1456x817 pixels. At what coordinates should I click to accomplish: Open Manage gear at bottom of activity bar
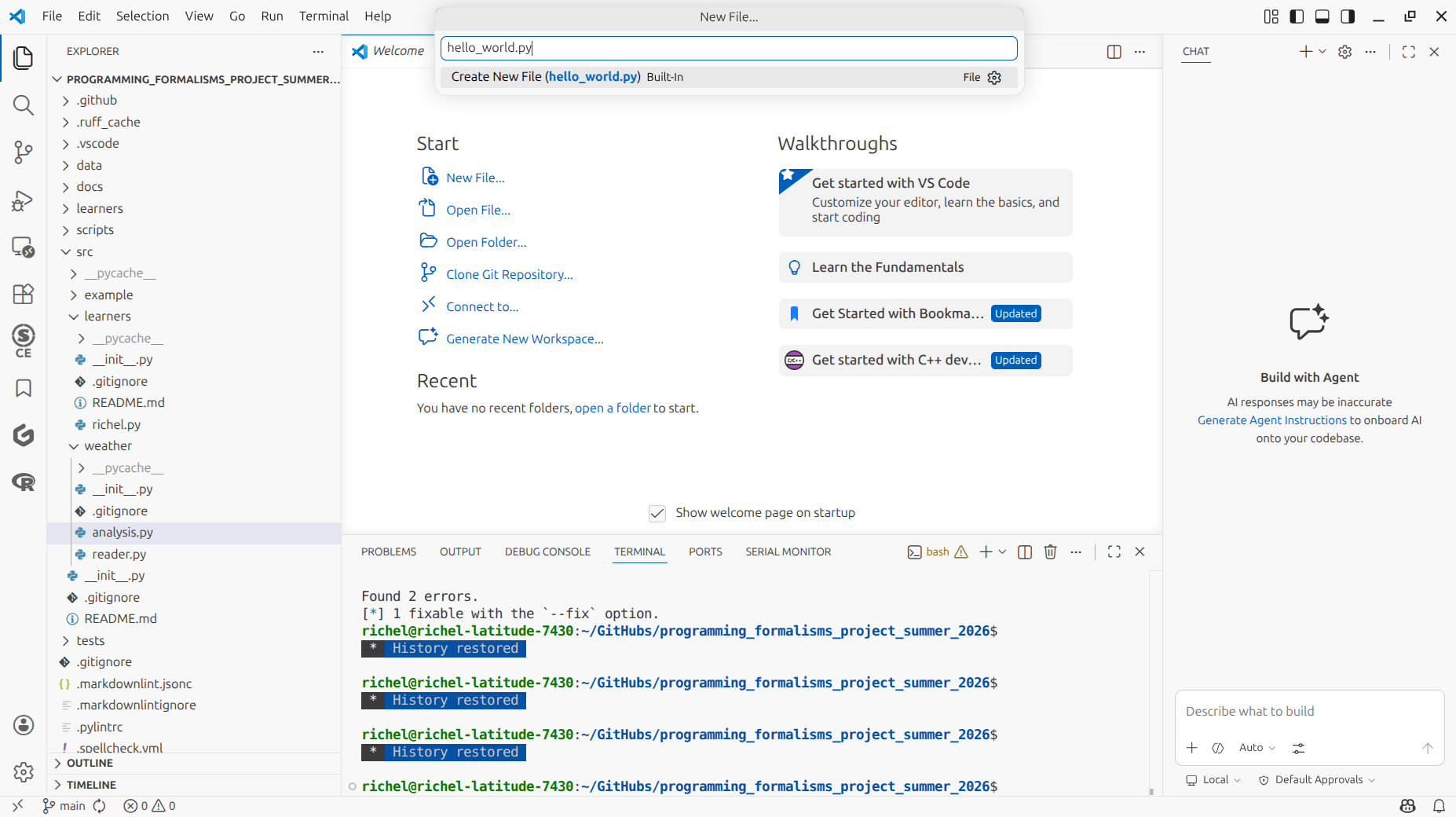tap(24, 772)
